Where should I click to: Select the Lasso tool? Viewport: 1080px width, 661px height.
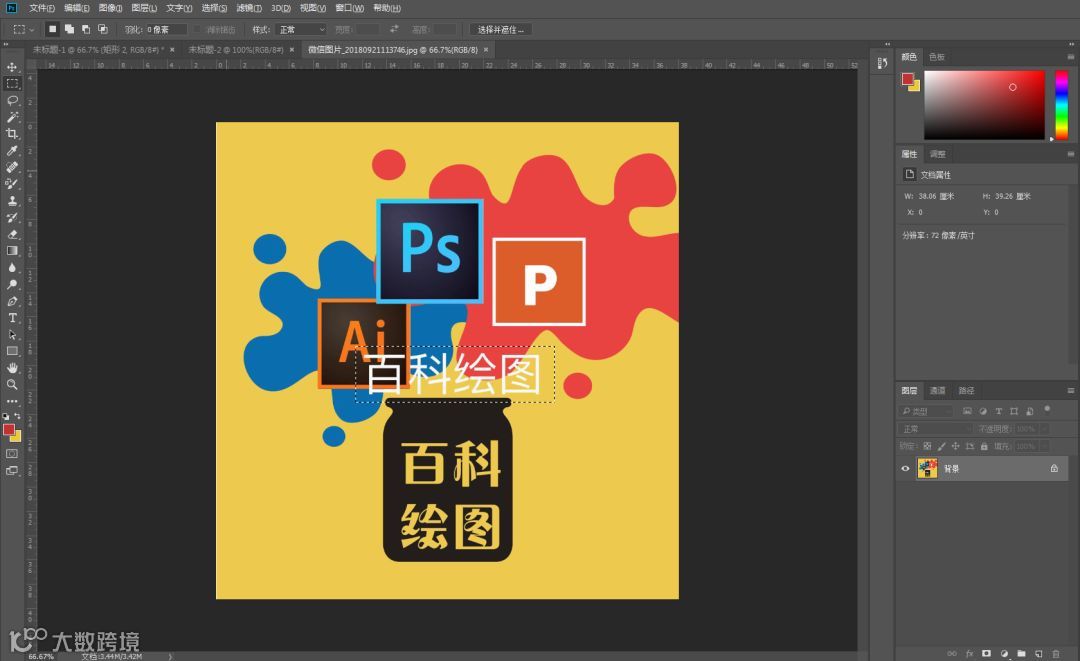tap(12, 101)
